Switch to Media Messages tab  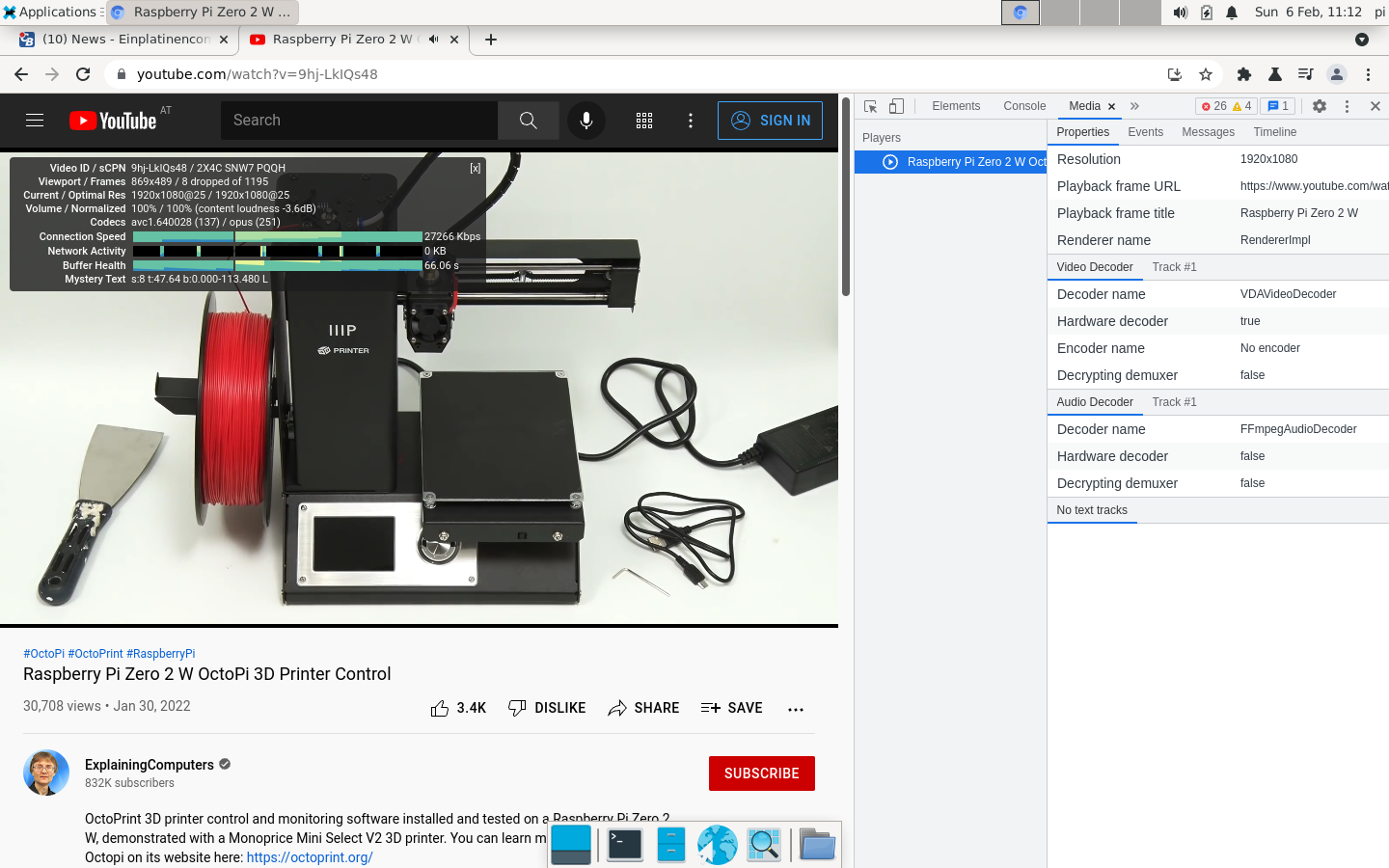pos(1208,132)
